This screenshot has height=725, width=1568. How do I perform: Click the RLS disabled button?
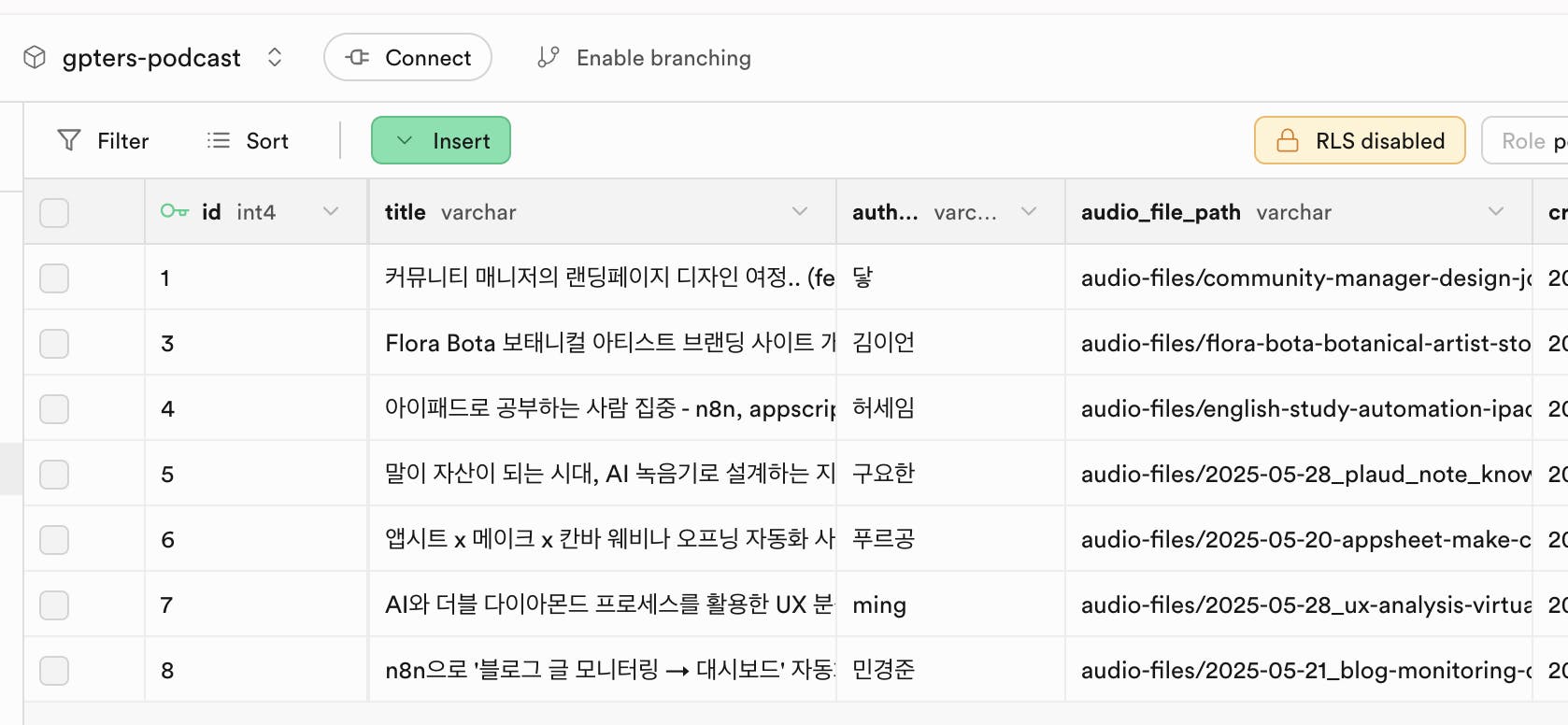point(1360,141)
